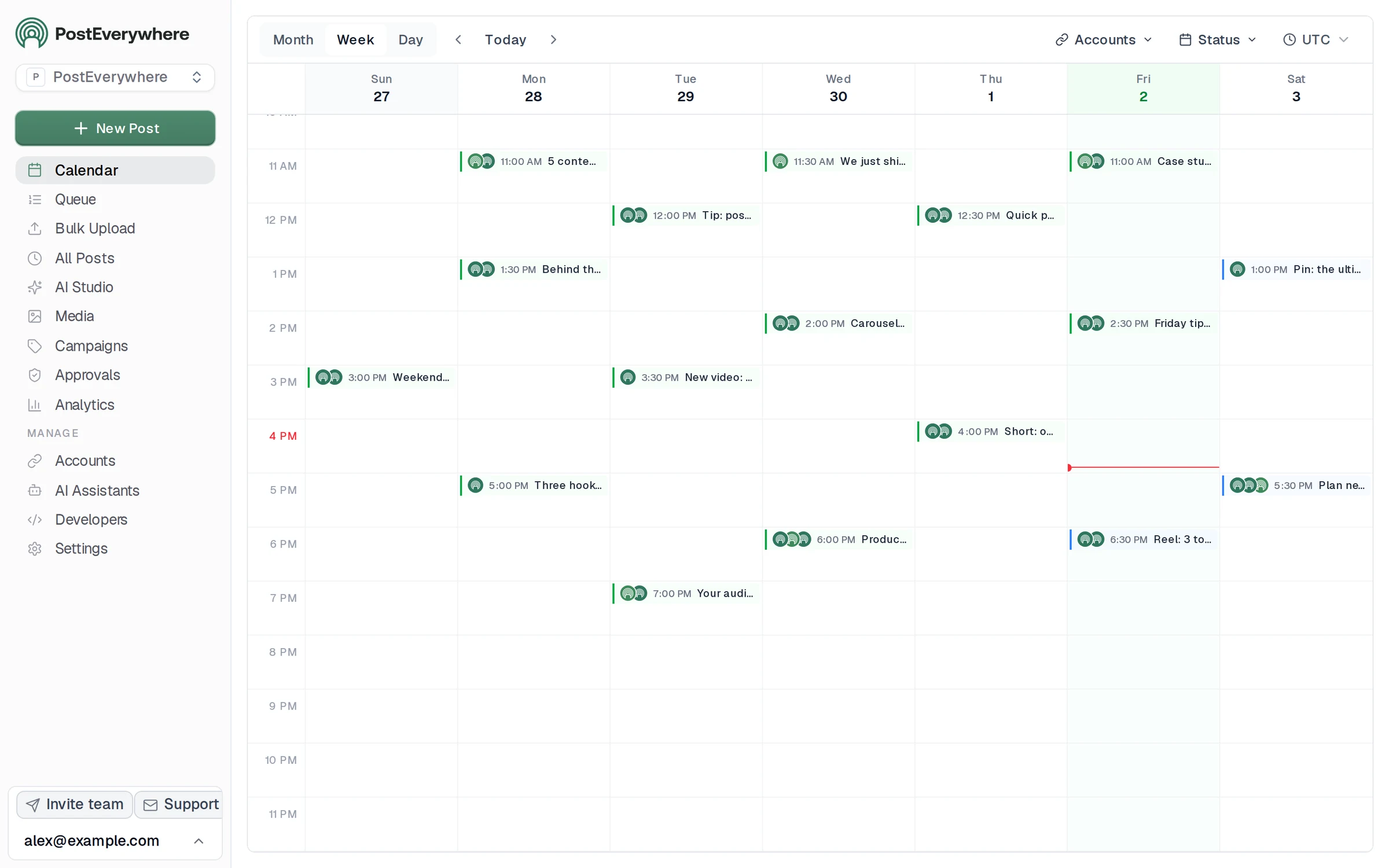Jump to Today in the calendar
This screenshot has height=868, width=1389.
[x=505, y=39]
